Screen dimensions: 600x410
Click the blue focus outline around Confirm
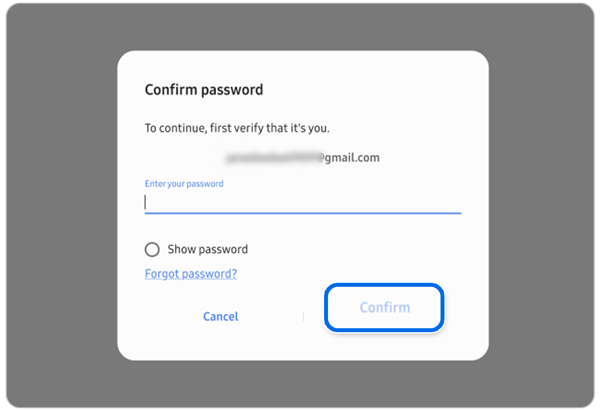[x=385, y=287]
